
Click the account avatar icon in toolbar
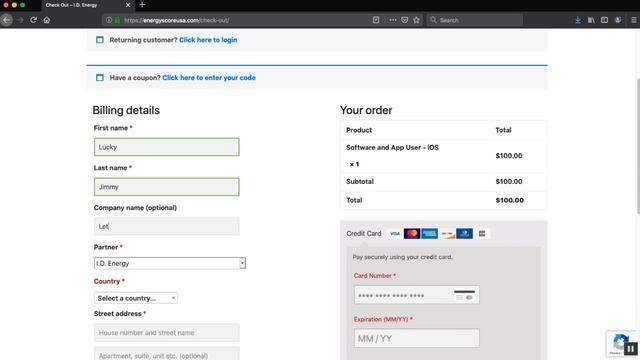[618, 20]
